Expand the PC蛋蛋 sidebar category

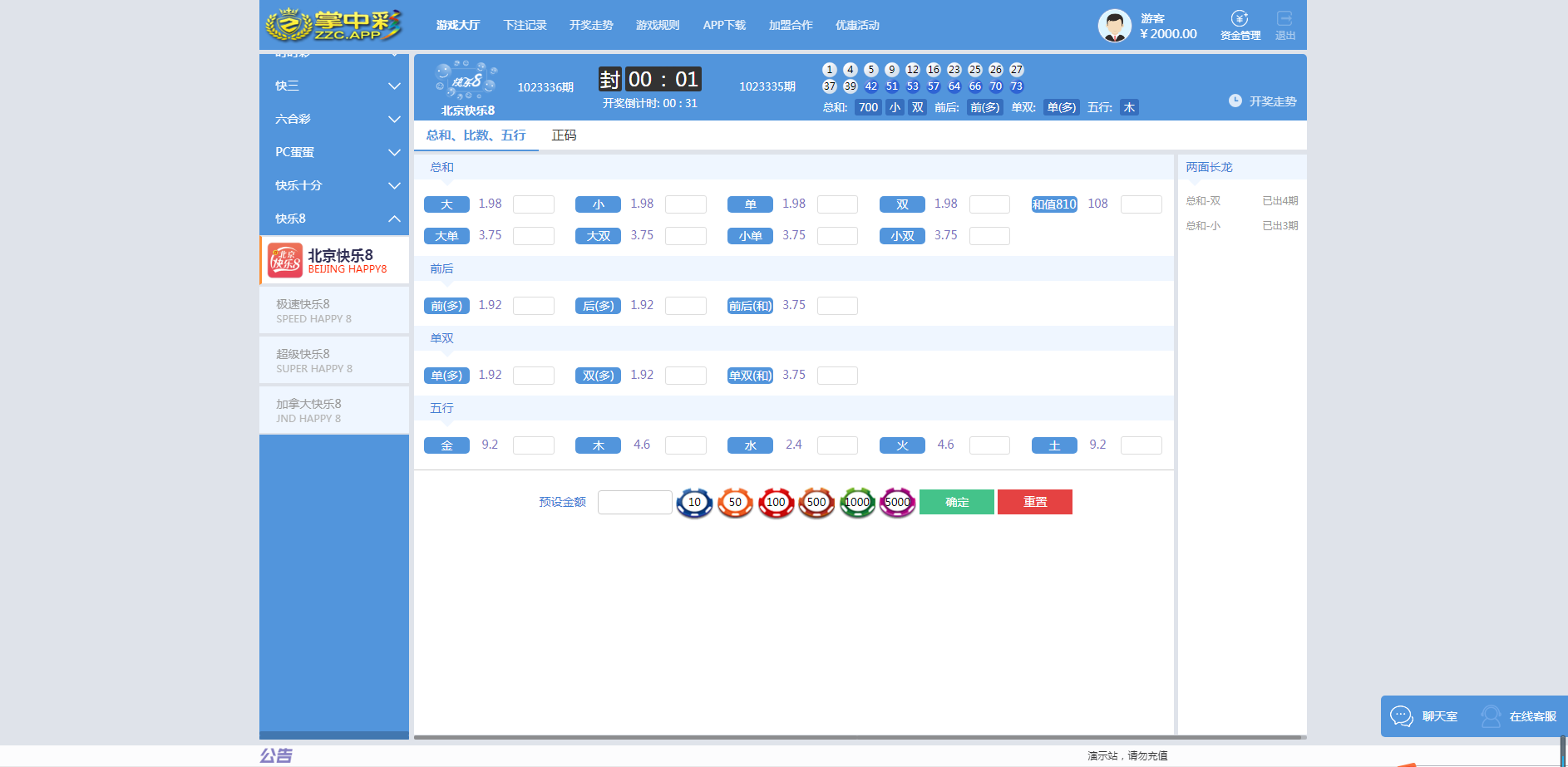click(x=334, y=152)
